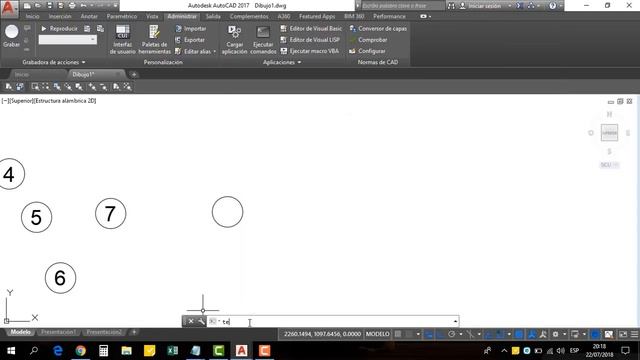Click the coordinates readout in status bar

pyautogui.click(x=322, y=334)
